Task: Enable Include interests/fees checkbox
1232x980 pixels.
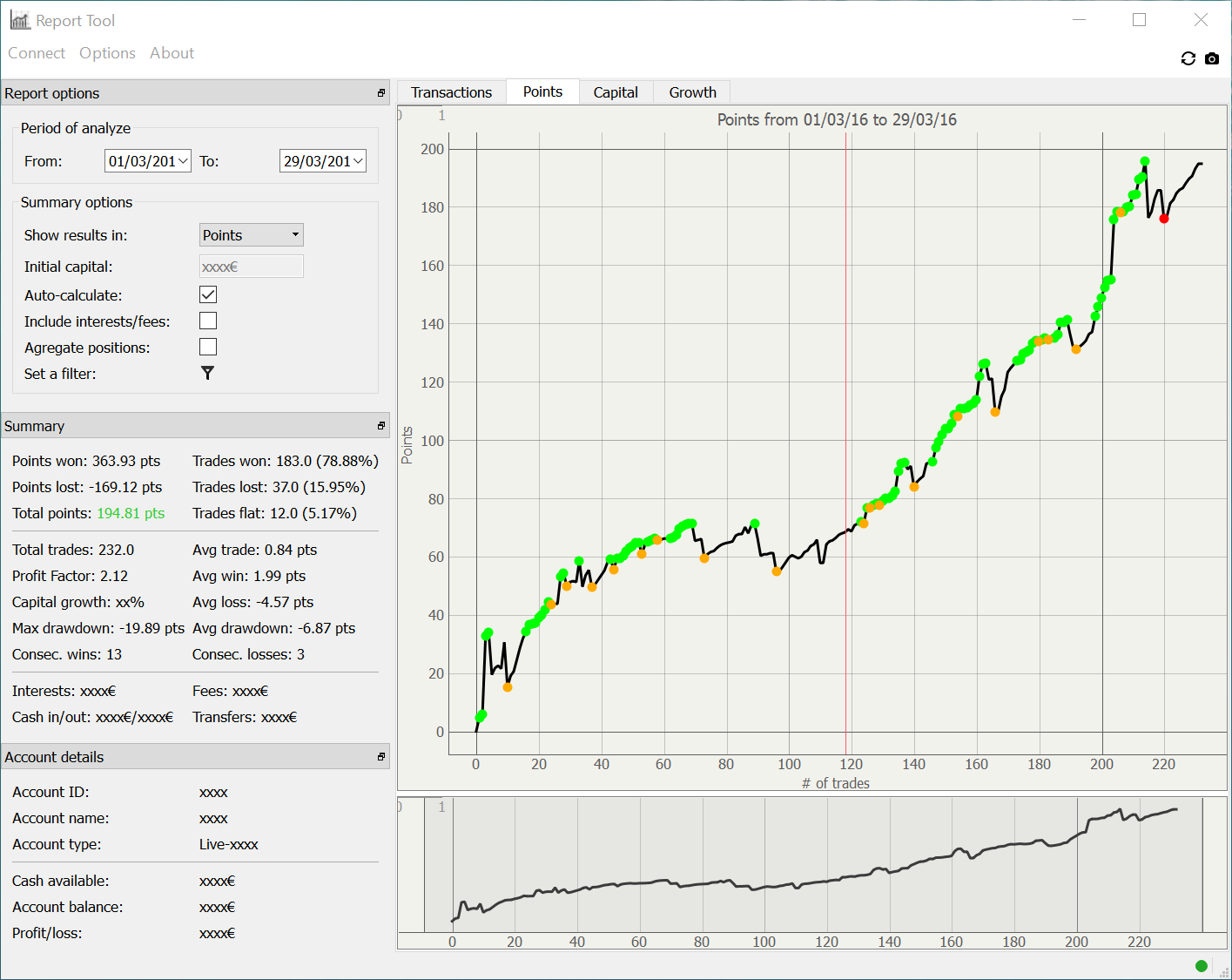Action: point(208,321)
